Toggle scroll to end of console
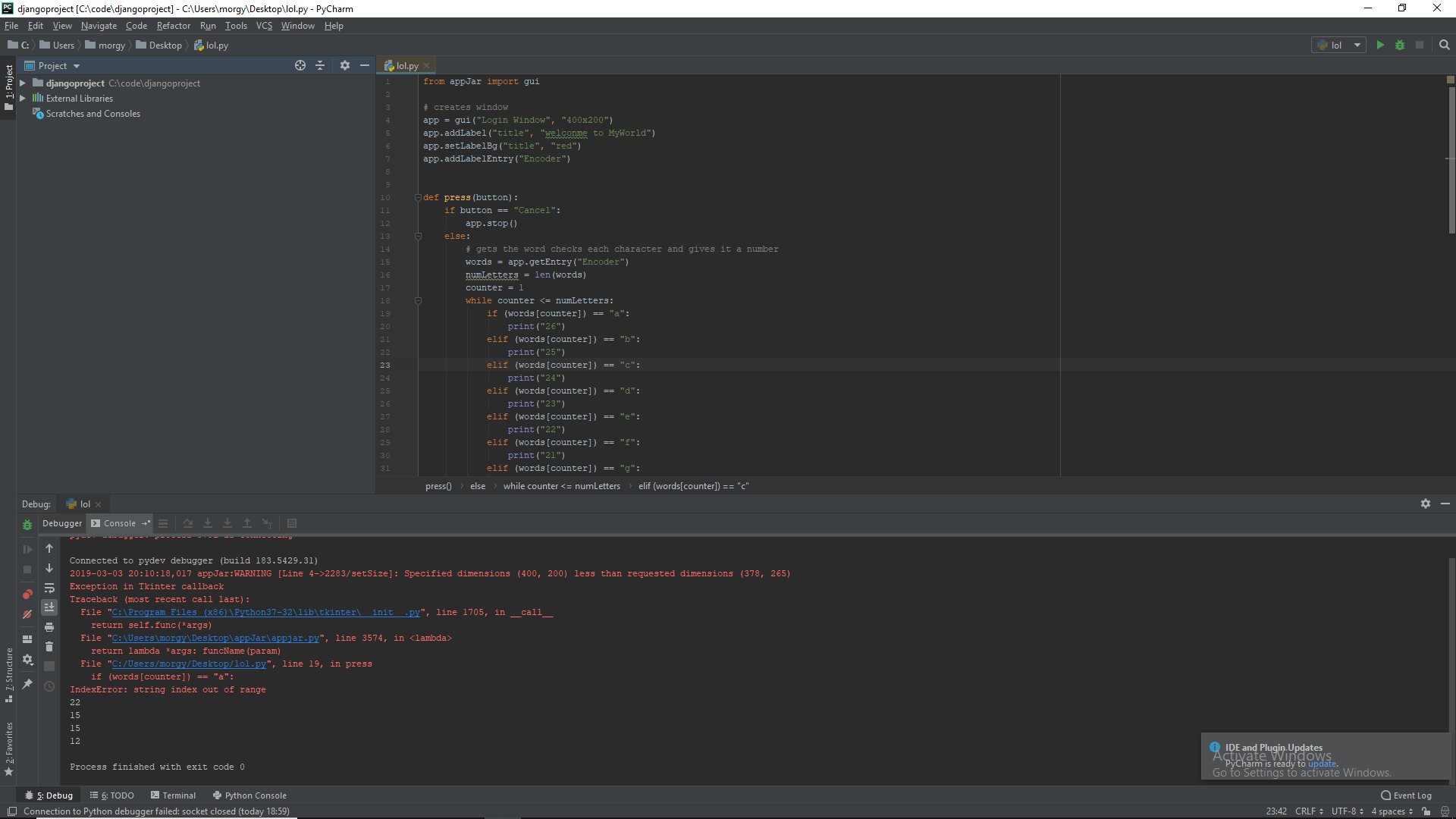1456x819 pixels. (x=49, y=607)
